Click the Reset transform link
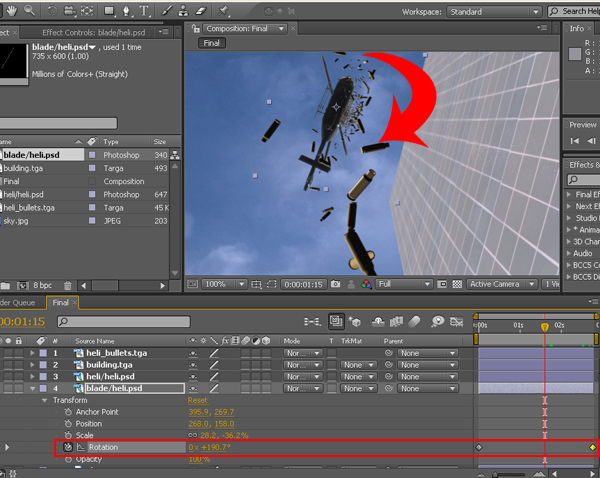Screen dimensions: 600x478 (x=197, y=400)
